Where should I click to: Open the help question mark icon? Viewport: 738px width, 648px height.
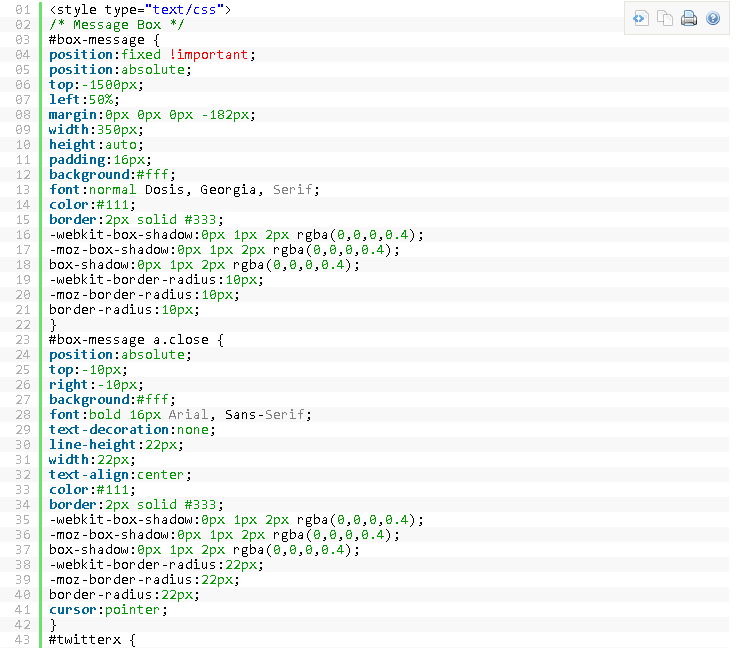click(x=713, y=18)
